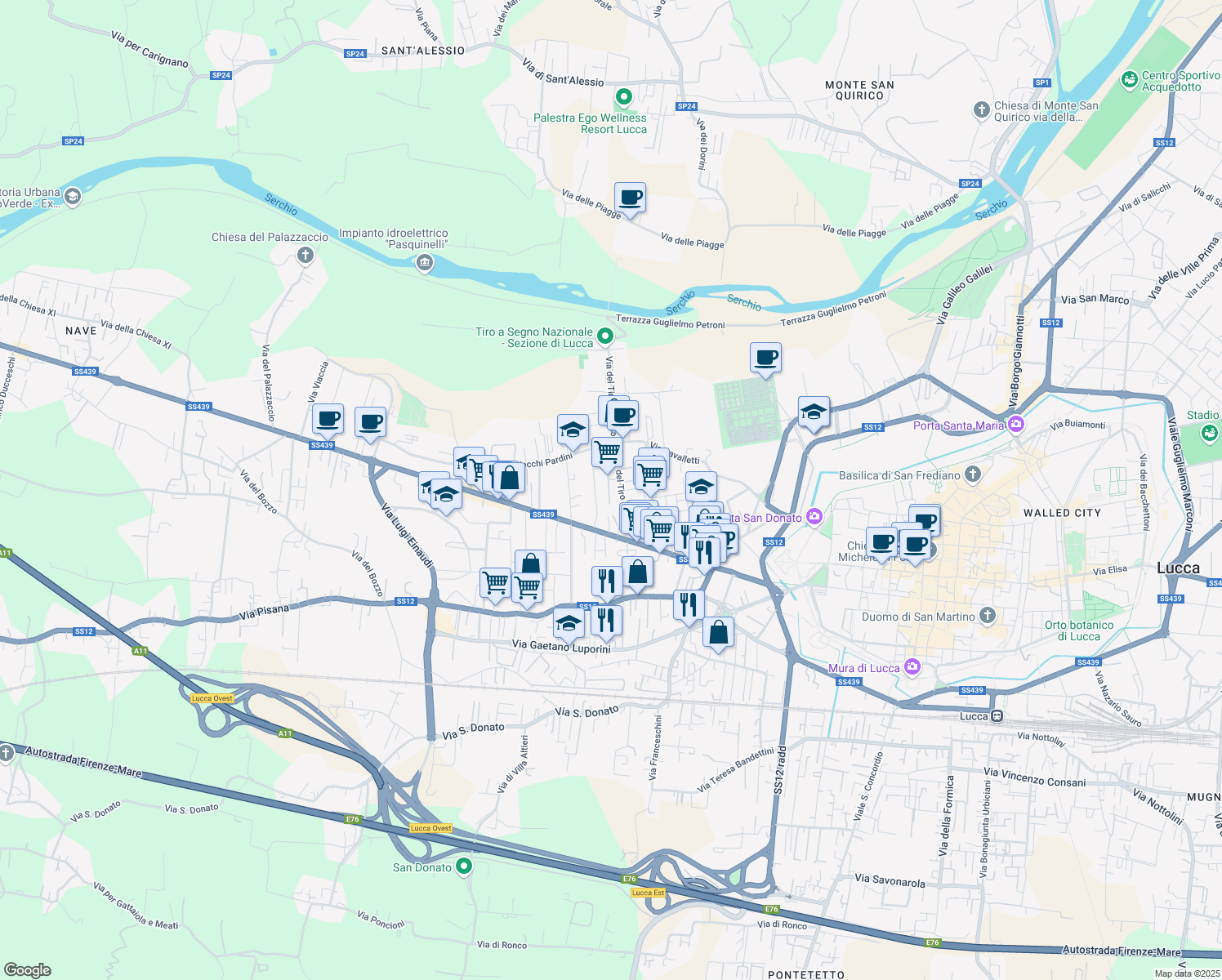Viewport: 1222px width, 980px height.
Task: Open the Centro Sportivo Acquedotto marker
Action: click(1130, 80)
